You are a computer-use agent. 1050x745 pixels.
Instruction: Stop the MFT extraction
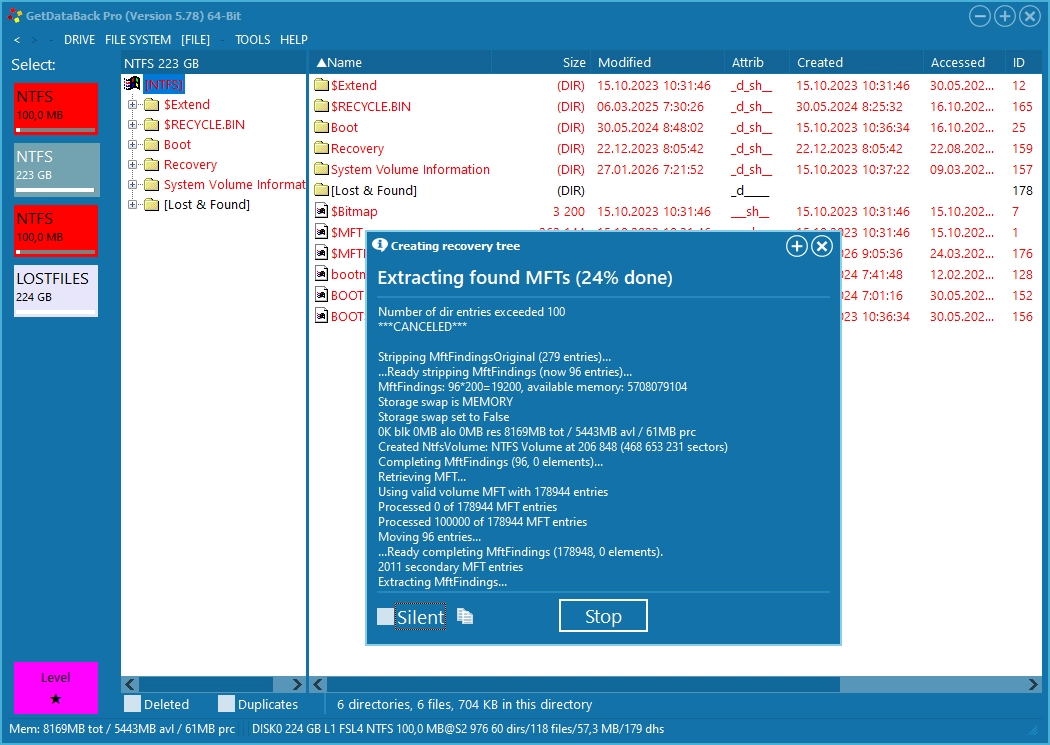(603, 616)
